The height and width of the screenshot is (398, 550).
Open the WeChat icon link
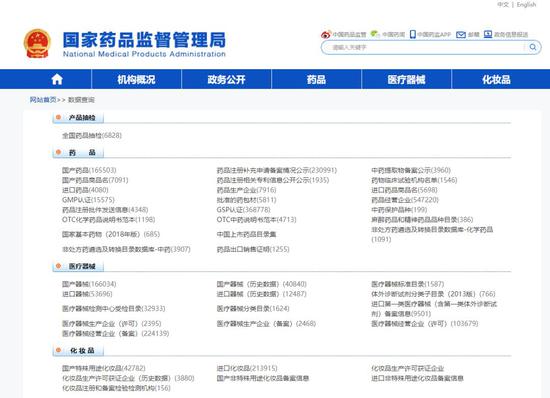tap(375, 34)
